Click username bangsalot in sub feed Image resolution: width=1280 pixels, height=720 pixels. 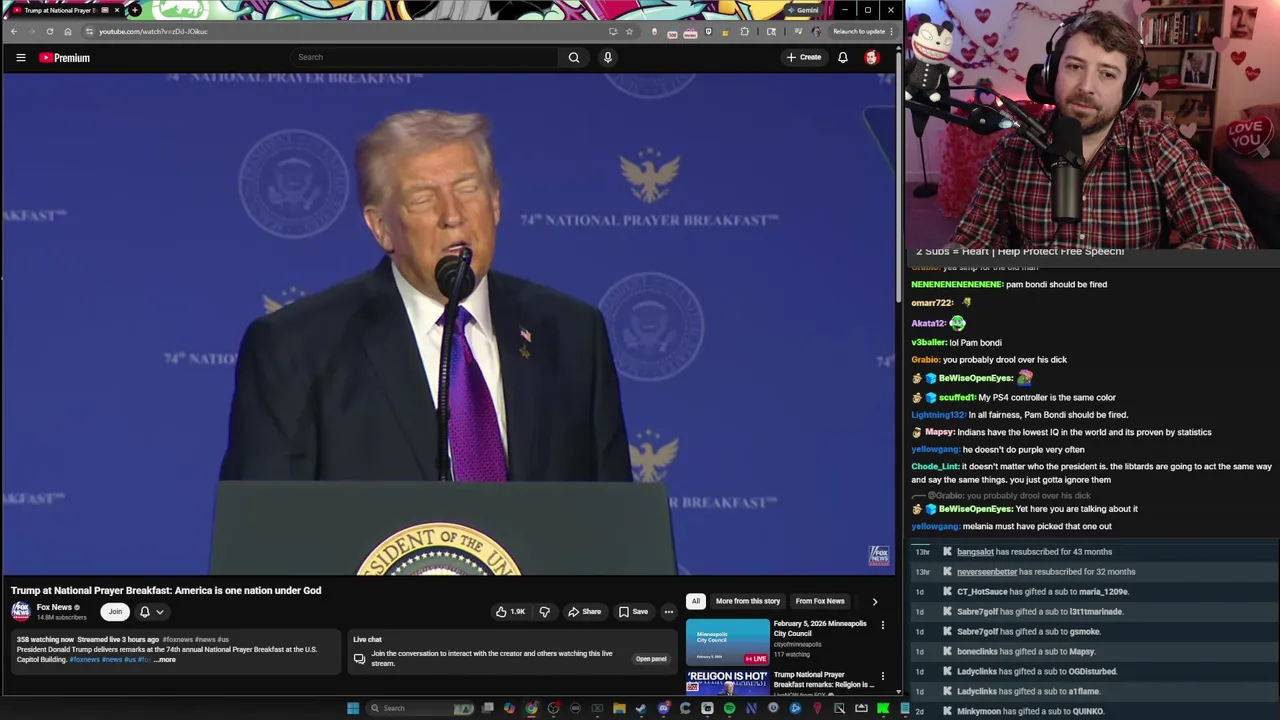point(975,552)
